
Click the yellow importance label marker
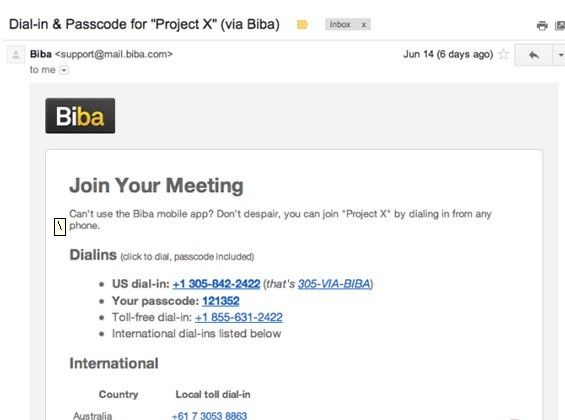tap(302, 24)
